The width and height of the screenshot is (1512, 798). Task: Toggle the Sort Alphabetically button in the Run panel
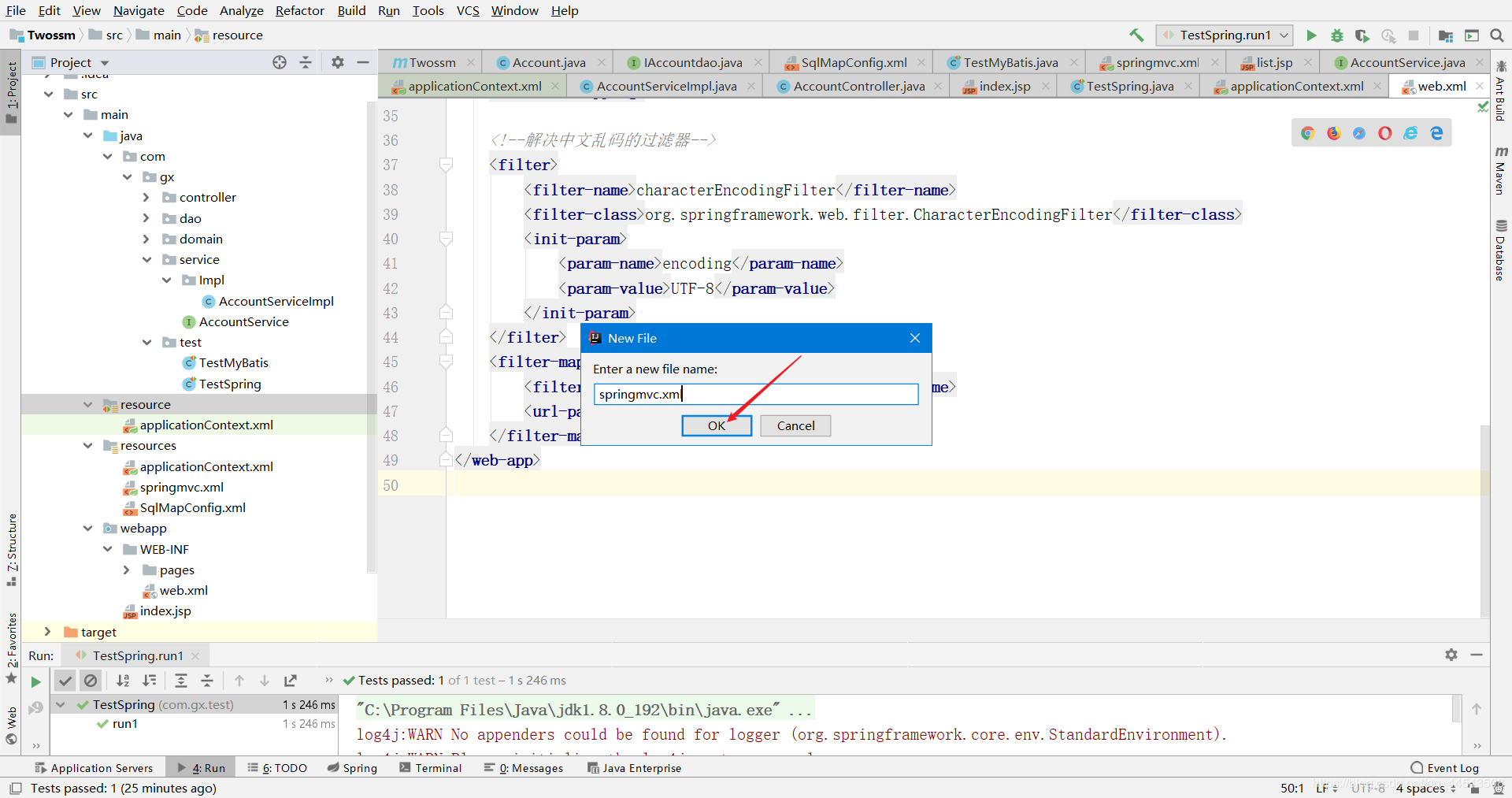point(123,681)
